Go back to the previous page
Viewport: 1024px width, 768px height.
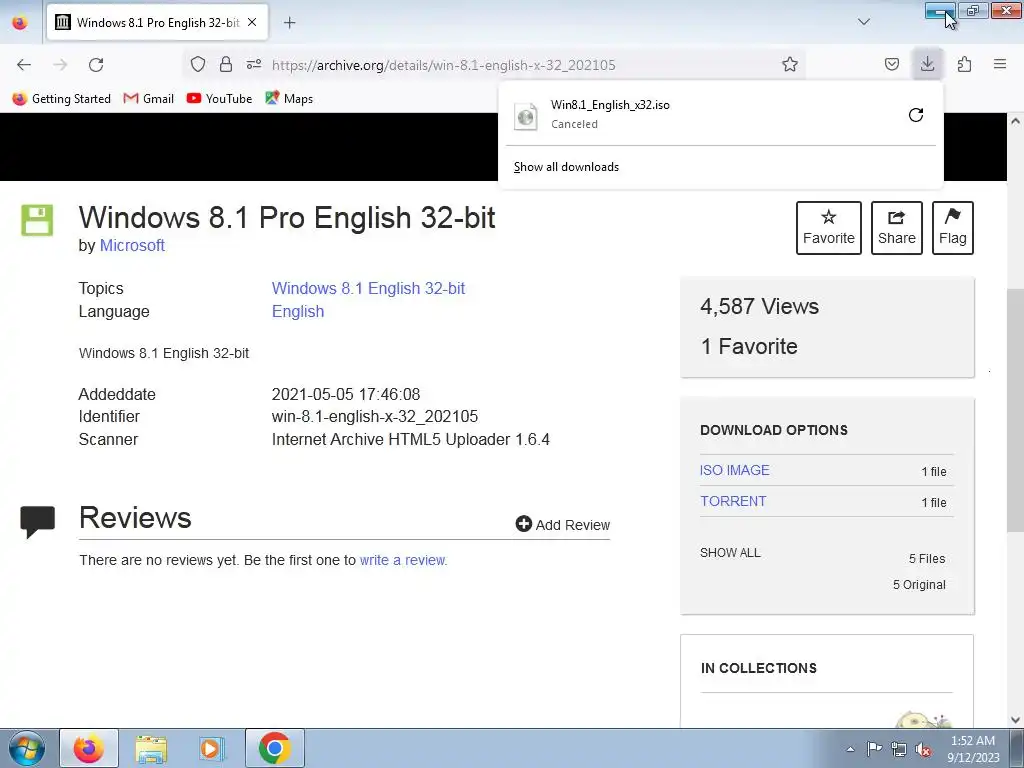[x=24, y=65]
